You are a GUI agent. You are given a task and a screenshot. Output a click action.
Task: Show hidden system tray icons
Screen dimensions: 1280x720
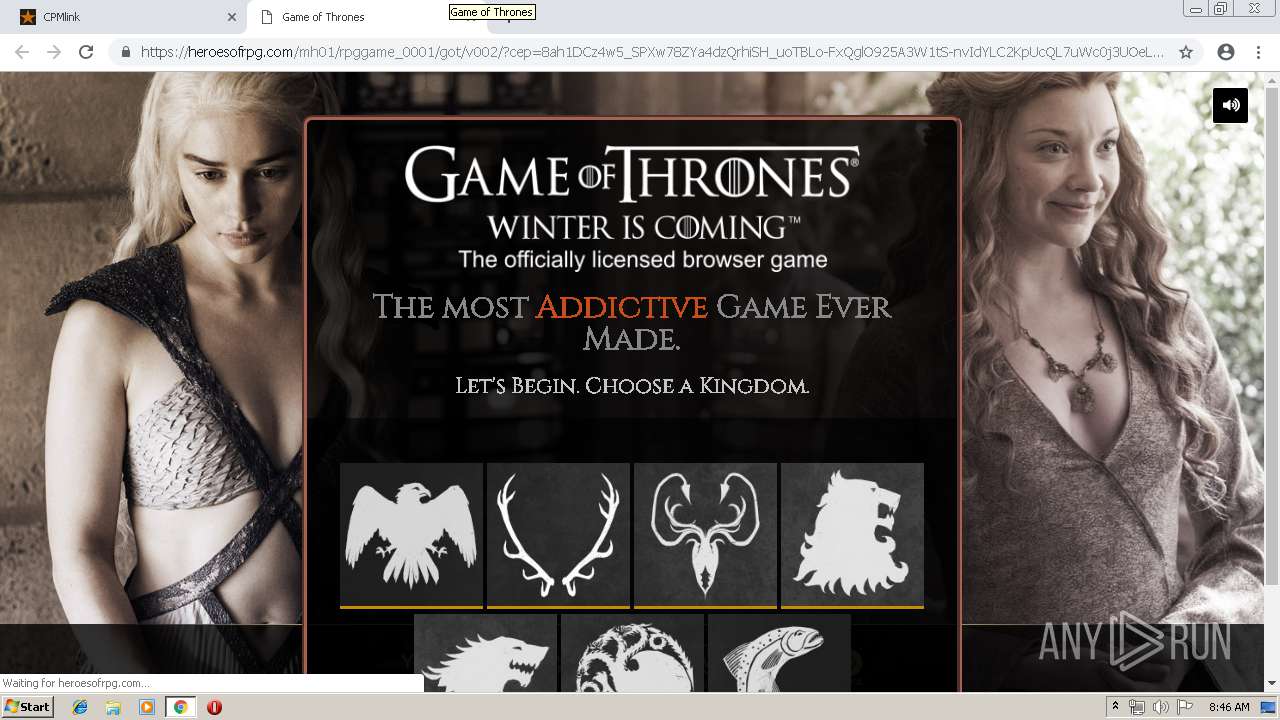[1115, 707]
